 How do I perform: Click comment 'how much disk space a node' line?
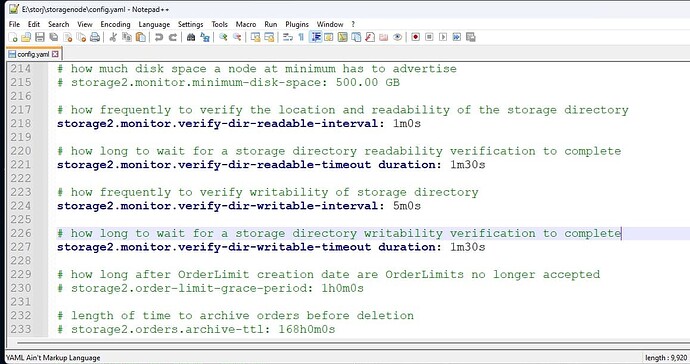257,69
